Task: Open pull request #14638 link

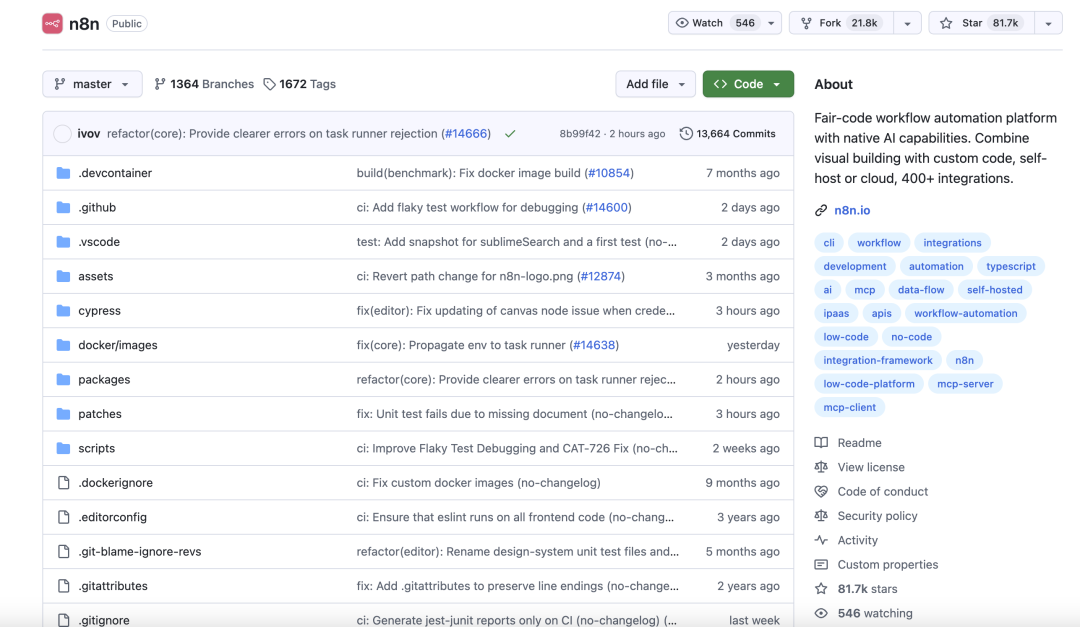Action: (x=594, y=345)
